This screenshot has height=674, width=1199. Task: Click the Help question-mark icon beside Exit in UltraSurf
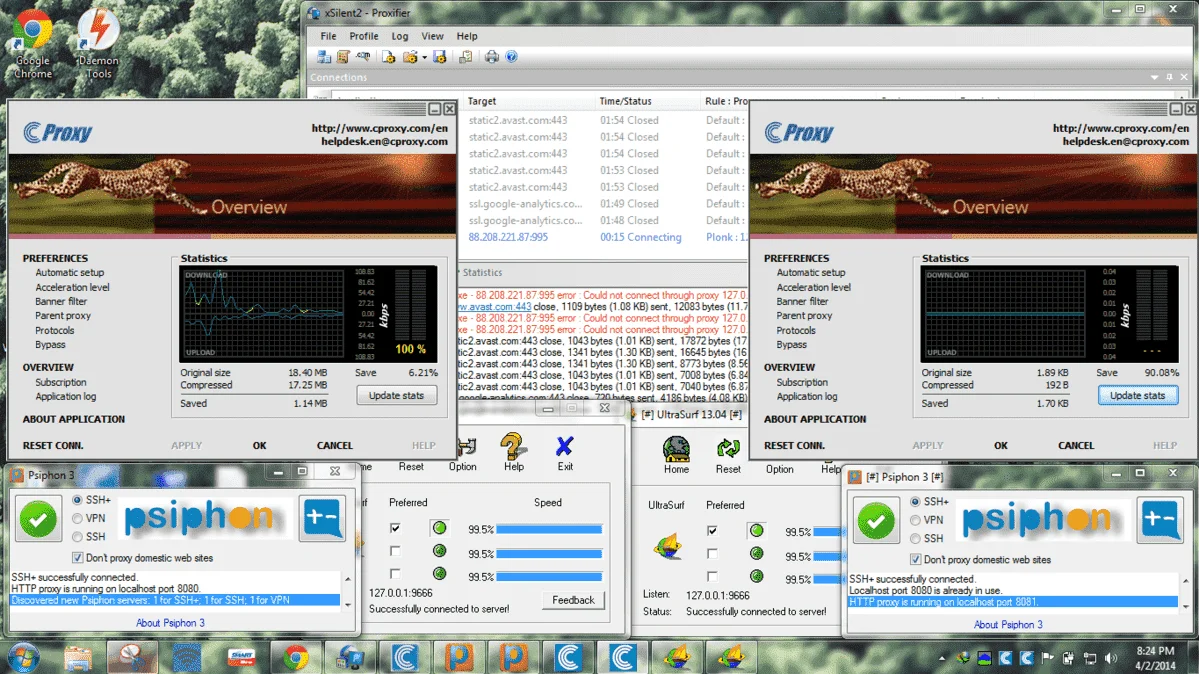pos(513,452)
